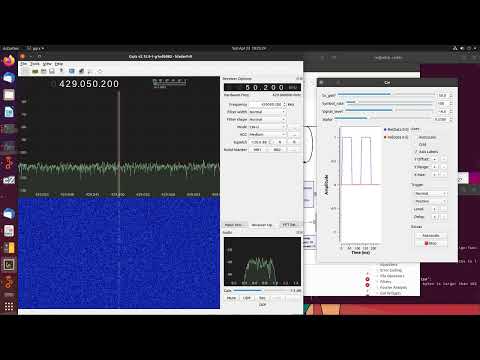Open Show Applications grid icon
The width and height of the screenshot is (480, 360).
click(9, 306)
